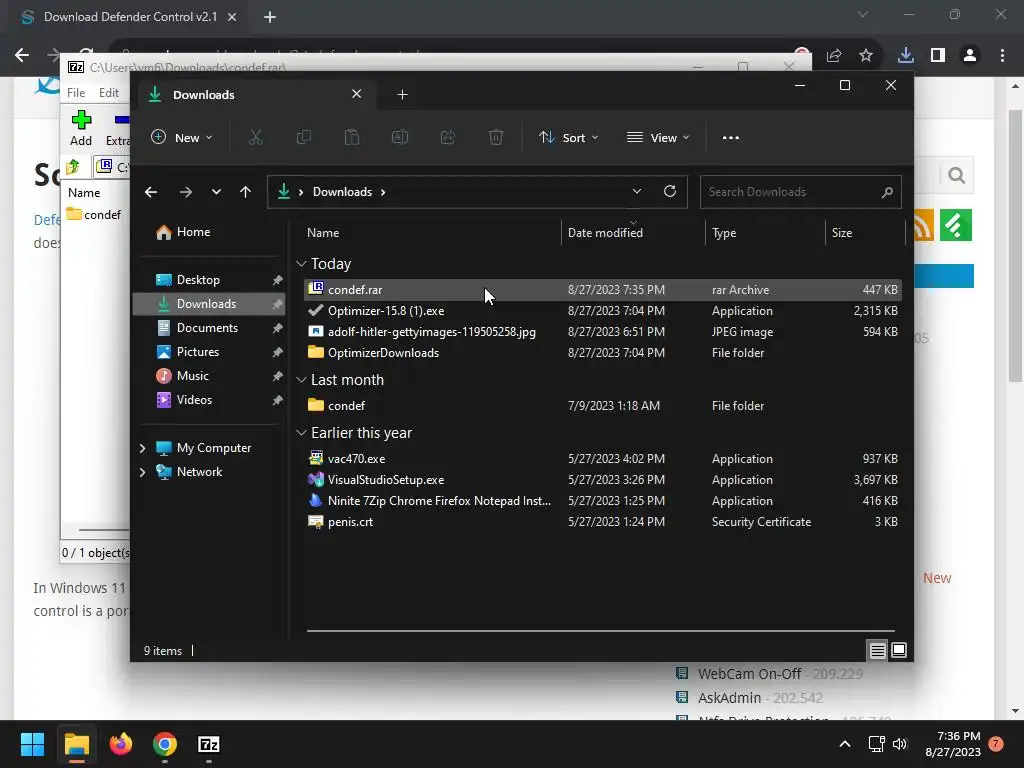Image resolution: width=1024 pixels, height=768 pixels.
Task: Select the vac470.exe file
Action: 602,458
